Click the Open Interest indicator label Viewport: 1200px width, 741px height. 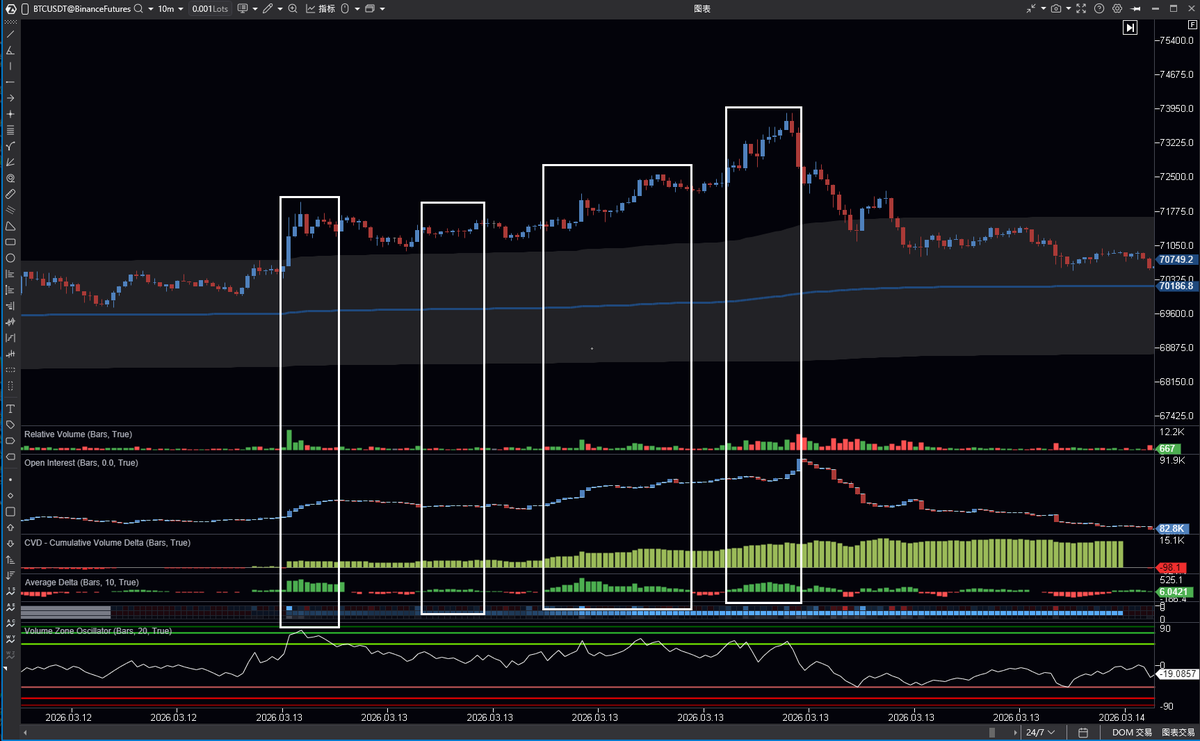(x=81, y=463)
